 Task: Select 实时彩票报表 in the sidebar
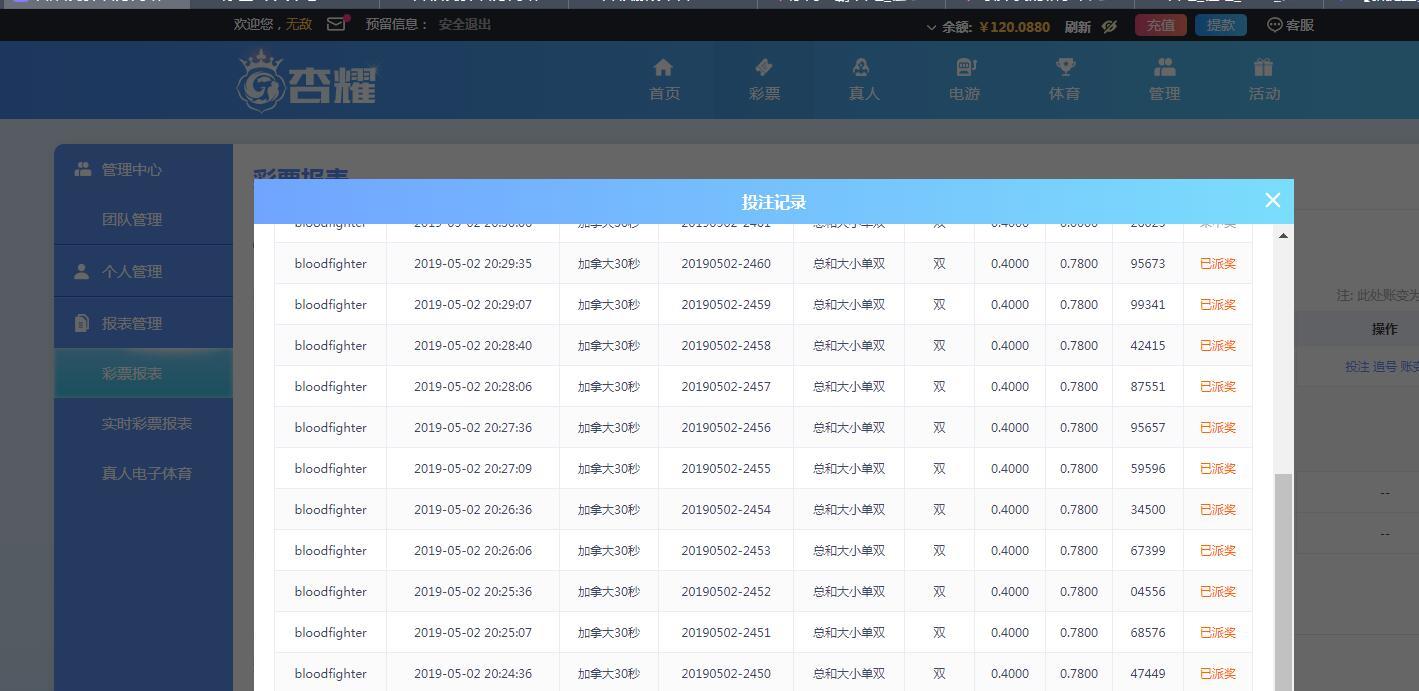pyautogui.click(x=146, y=423)
